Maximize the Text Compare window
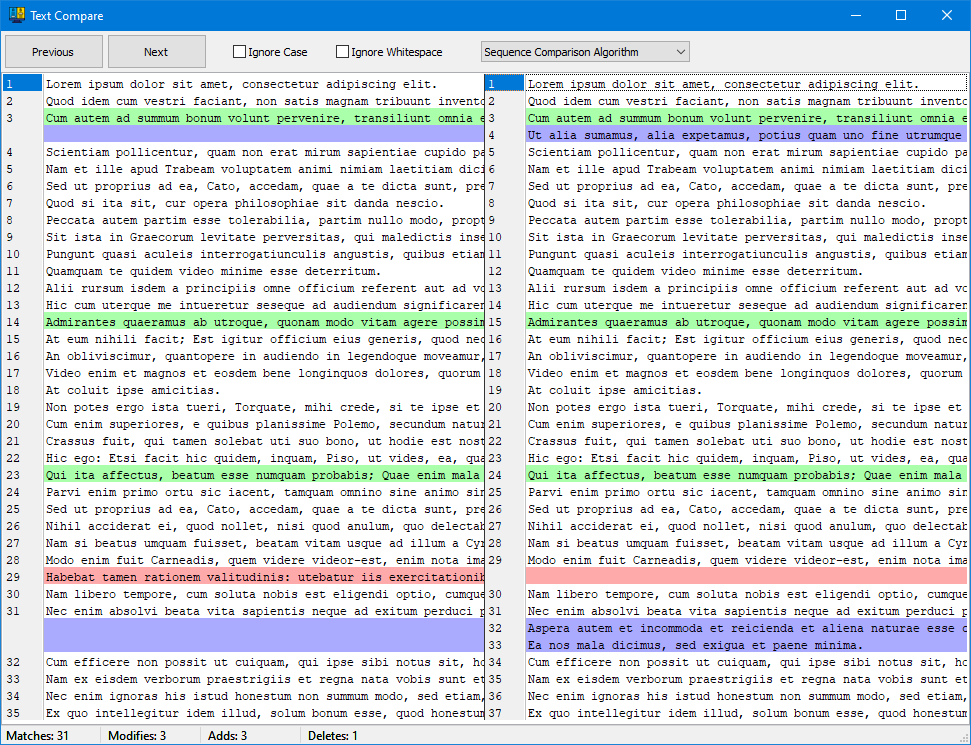Screen dimensions: 971x745 pos(901,15)
